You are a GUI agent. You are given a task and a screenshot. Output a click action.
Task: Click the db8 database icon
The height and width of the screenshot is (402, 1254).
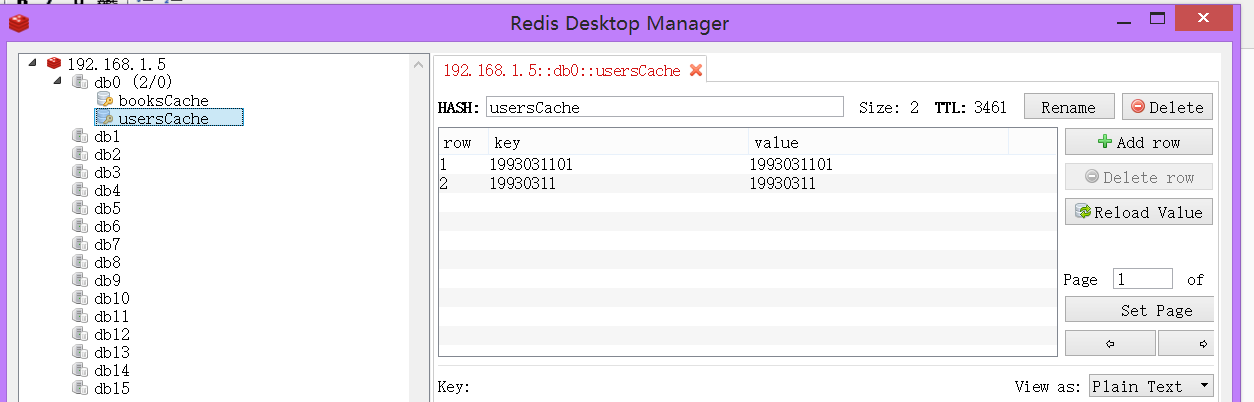[79, 261]
